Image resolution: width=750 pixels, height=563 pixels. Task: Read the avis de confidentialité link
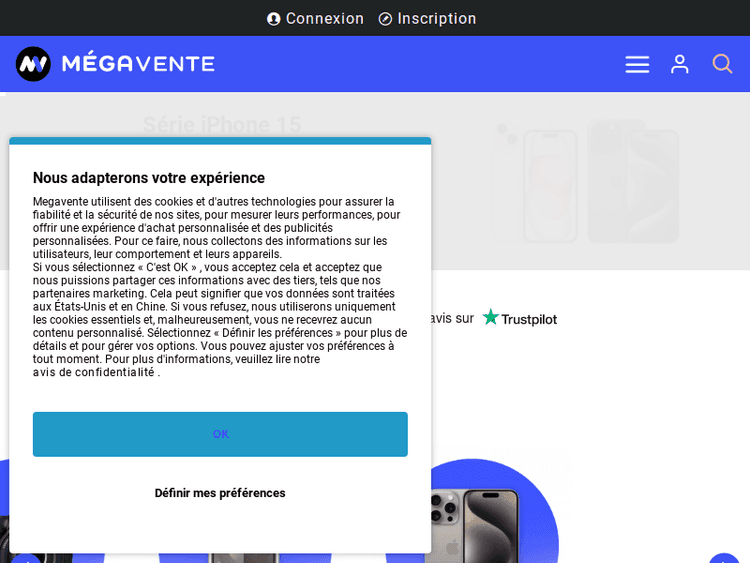point(94,372)
